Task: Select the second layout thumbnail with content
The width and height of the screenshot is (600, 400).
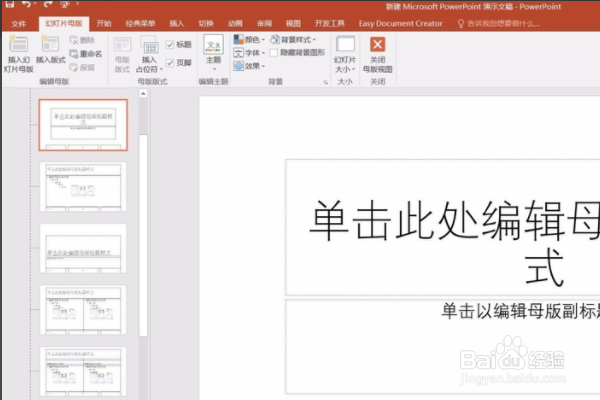Action: [83, 186]
